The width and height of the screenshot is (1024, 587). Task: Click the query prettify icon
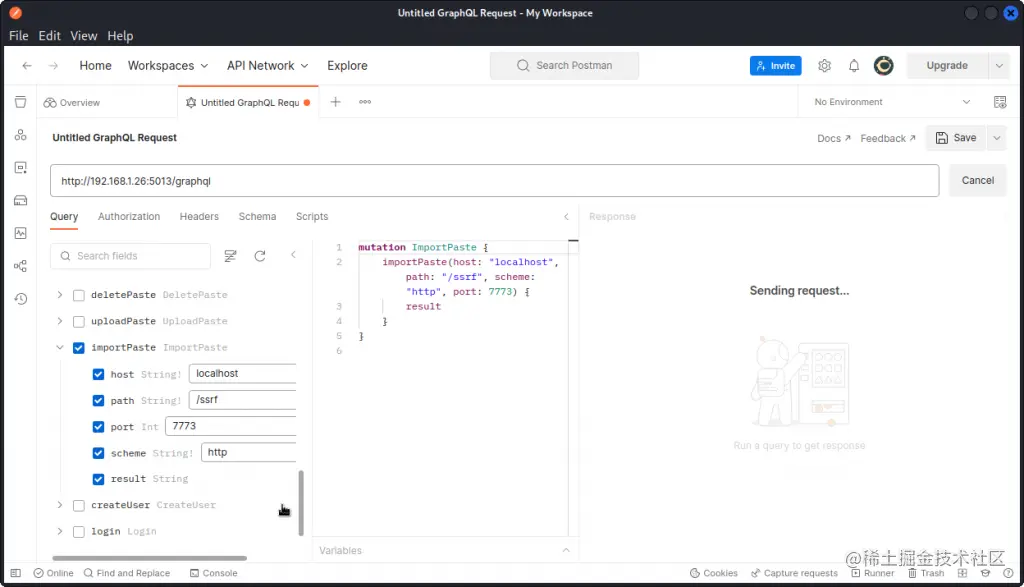coord(230,256)
